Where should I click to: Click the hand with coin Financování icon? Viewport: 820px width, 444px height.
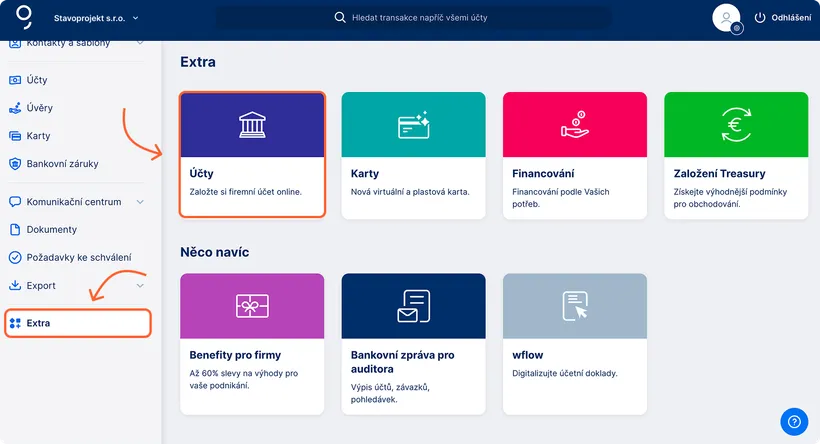point(575,125)
